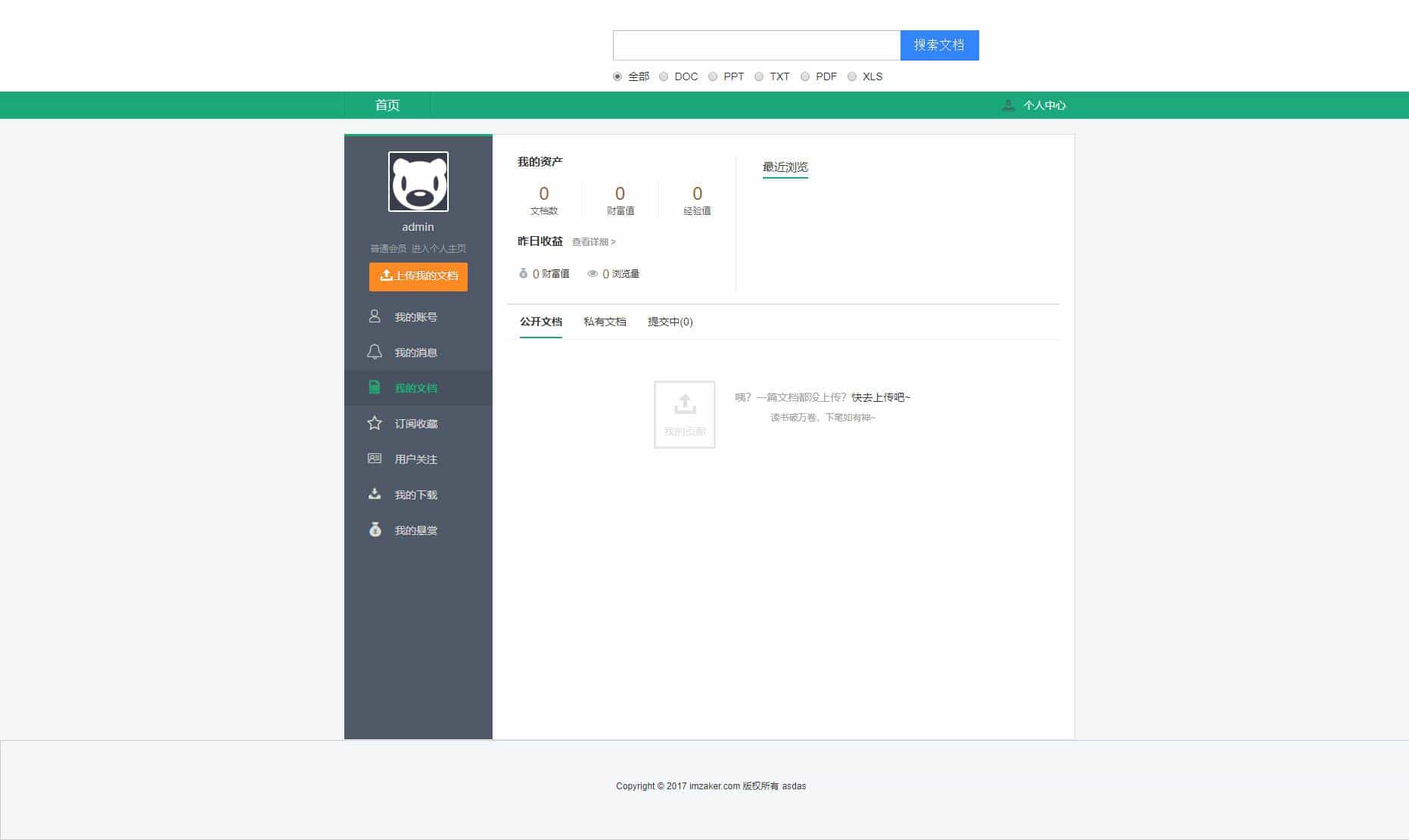The height and width of the screenshot is (840, 1409).
Task: Select the 最近浏览 tab
Action: (785, 167)
